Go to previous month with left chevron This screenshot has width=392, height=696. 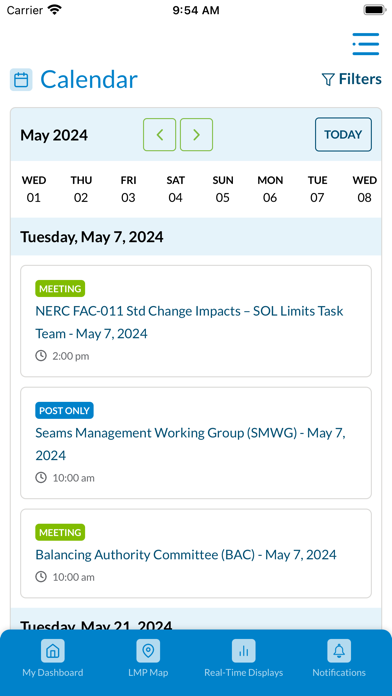(159, 134)
